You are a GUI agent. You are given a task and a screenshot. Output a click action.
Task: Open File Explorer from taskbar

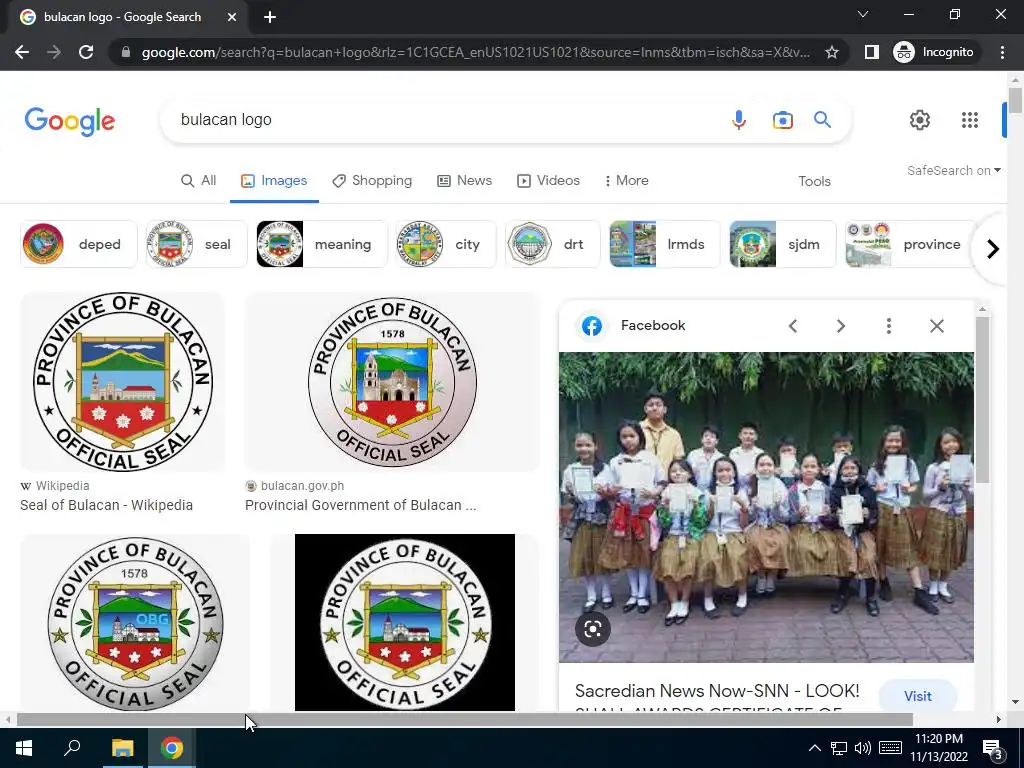[122, 748]
